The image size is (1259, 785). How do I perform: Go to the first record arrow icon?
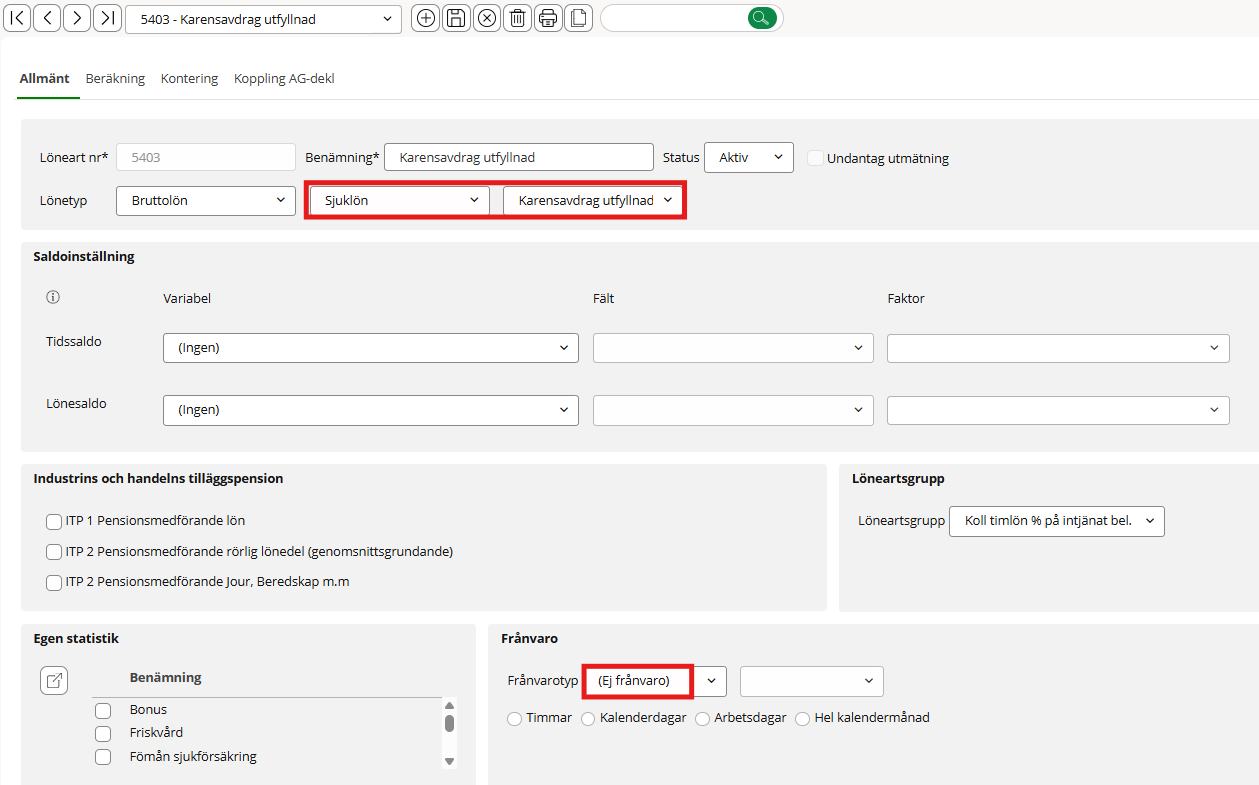(x=18, y=18)
